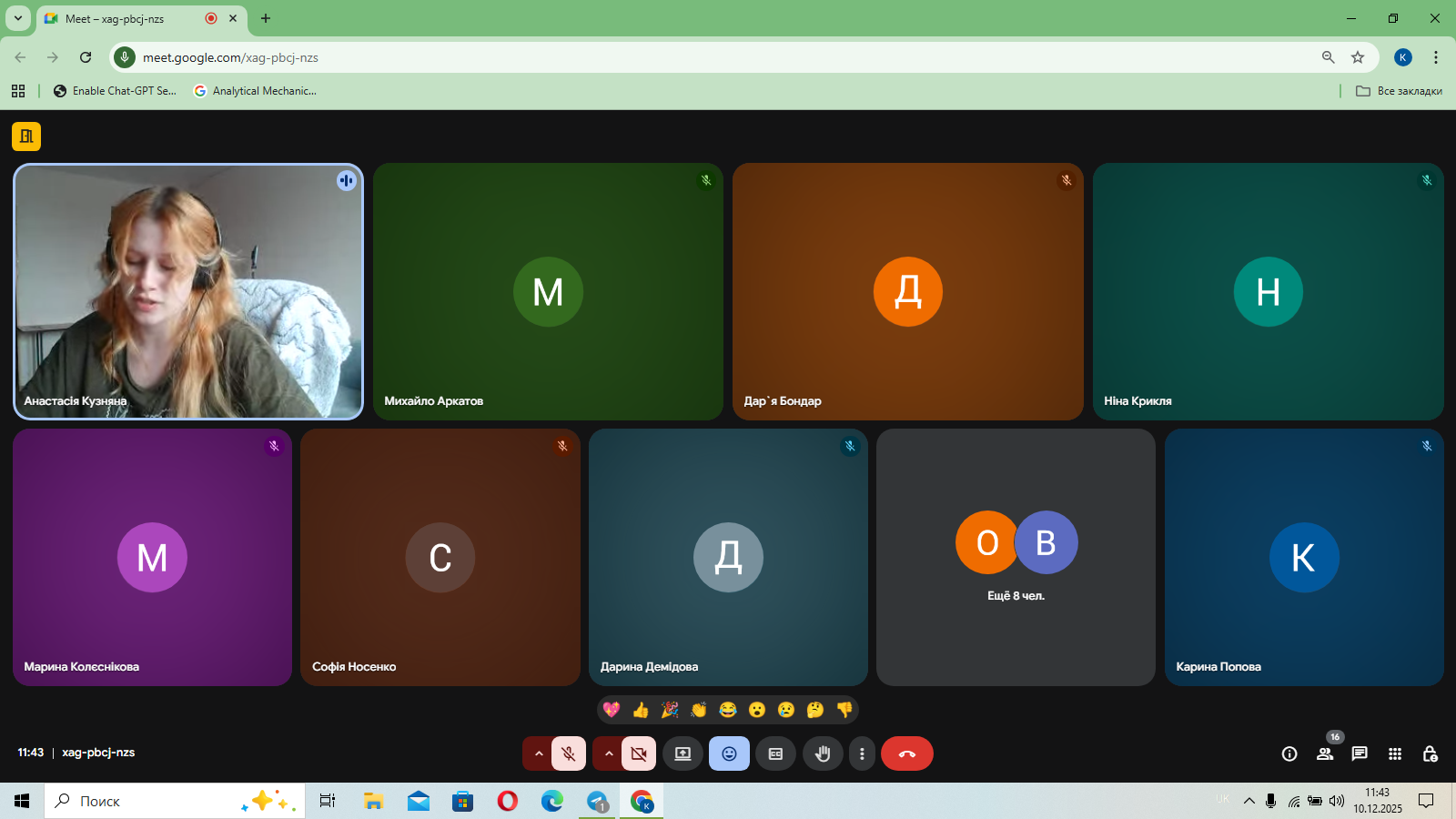Expand video settings arrow beside camera

pyautogui.click(x=609, y=753)
